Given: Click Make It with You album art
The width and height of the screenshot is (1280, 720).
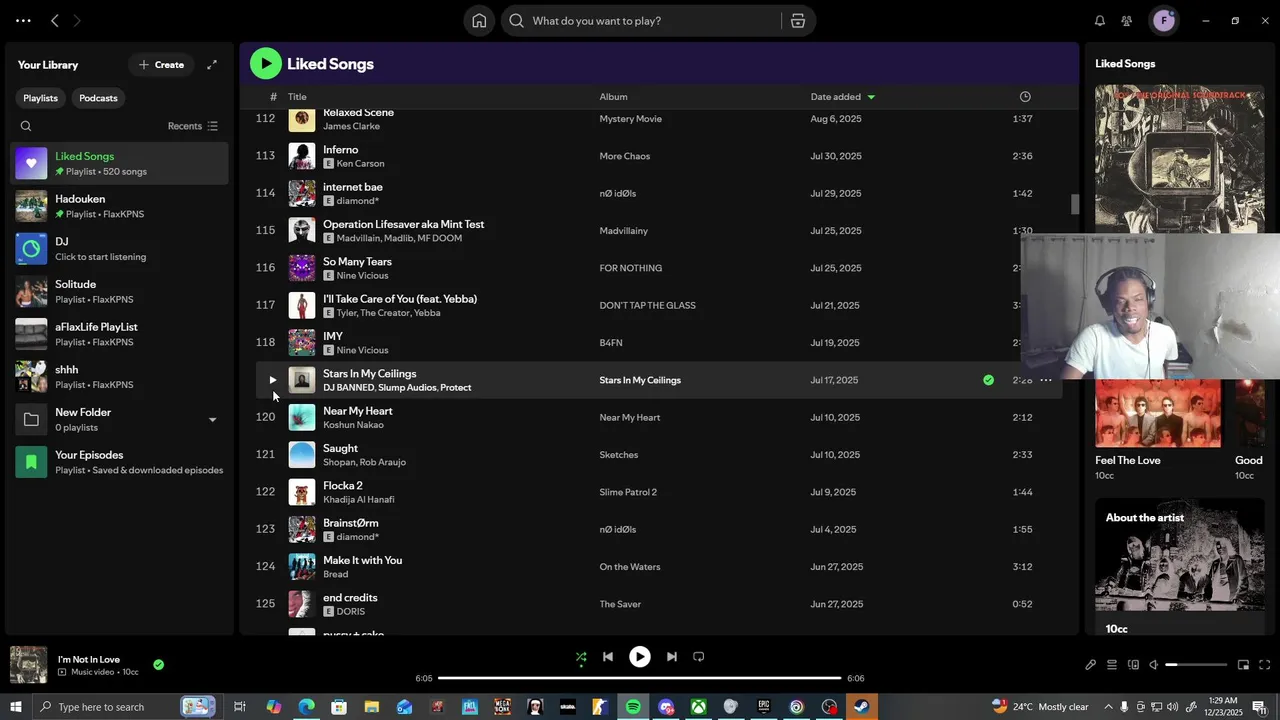Looking at the screenshot, I should [x=302, y=566].
